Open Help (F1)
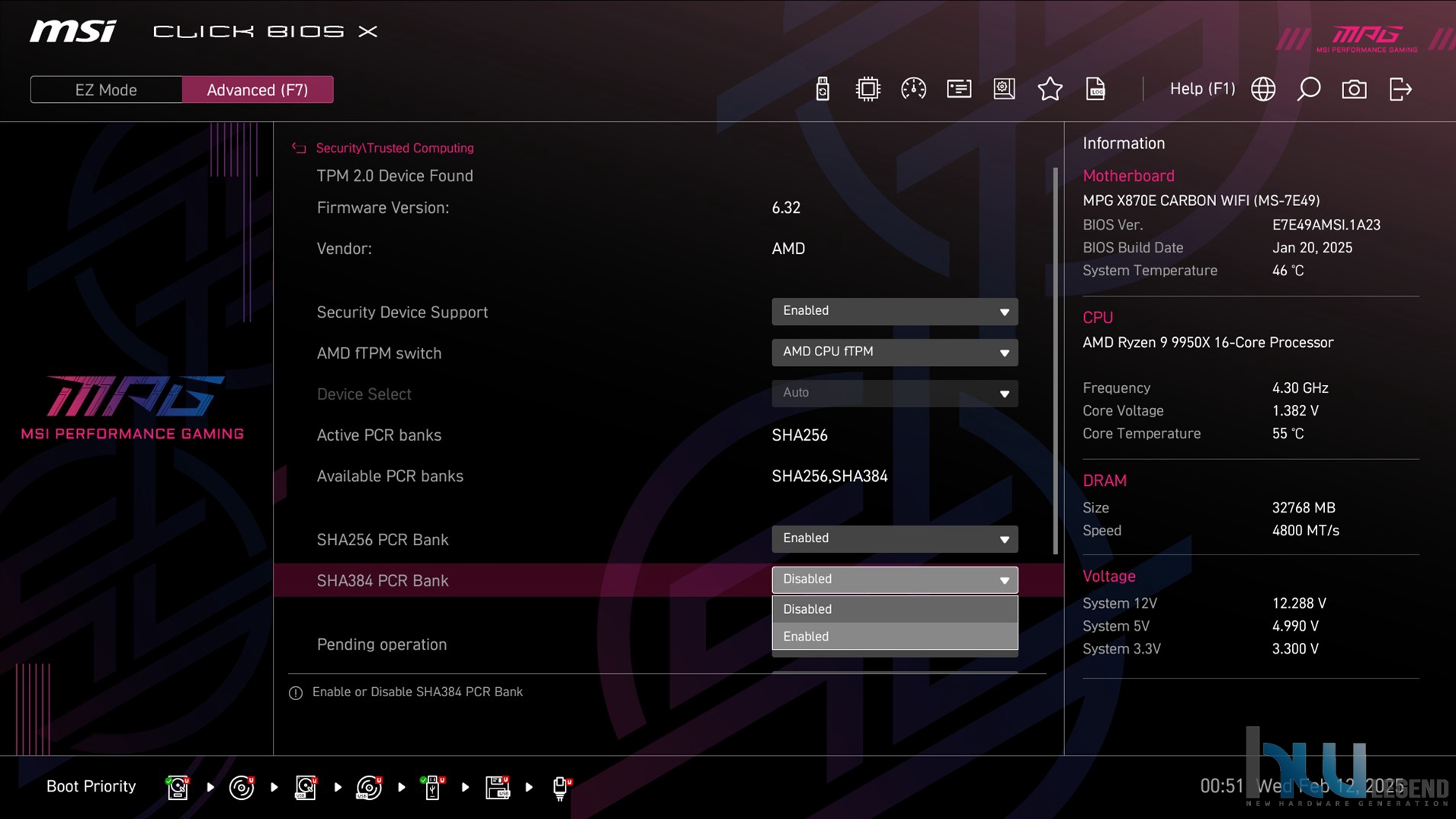This screenshot has width=1456, height=819. [x=1202, y=88]
